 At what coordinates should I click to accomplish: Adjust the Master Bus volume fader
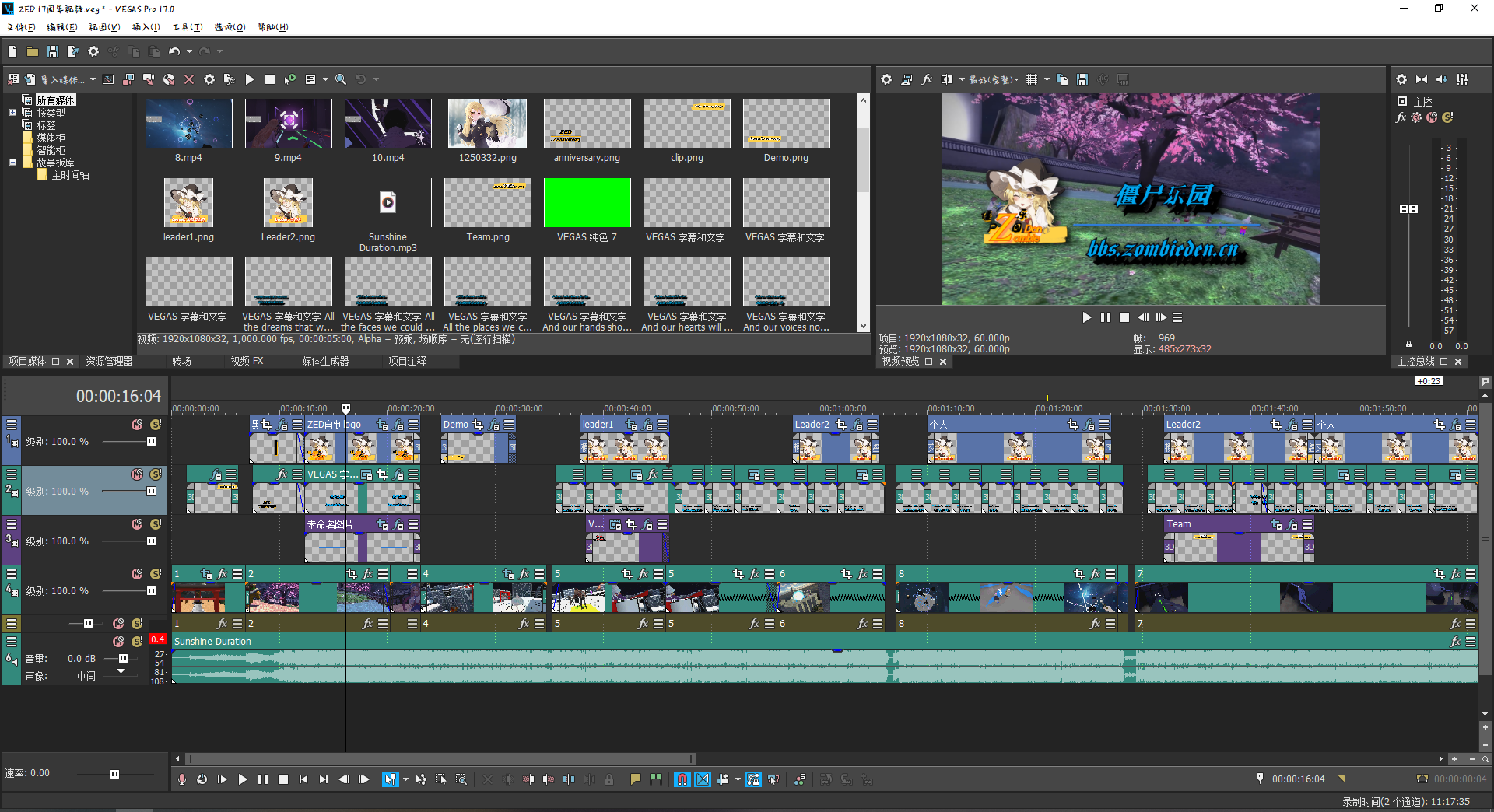tap(1408, 208)
